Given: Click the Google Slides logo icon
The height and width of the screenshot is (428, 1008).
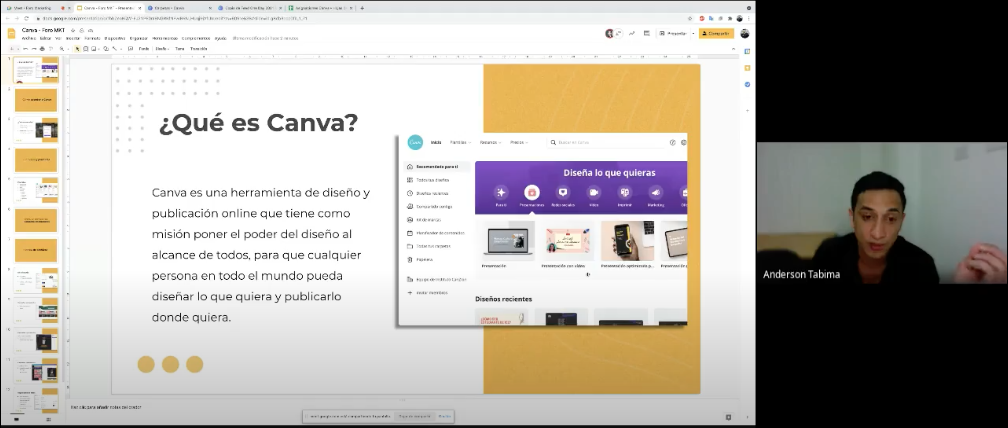Looking at the screenshot, I should (11, 33).
